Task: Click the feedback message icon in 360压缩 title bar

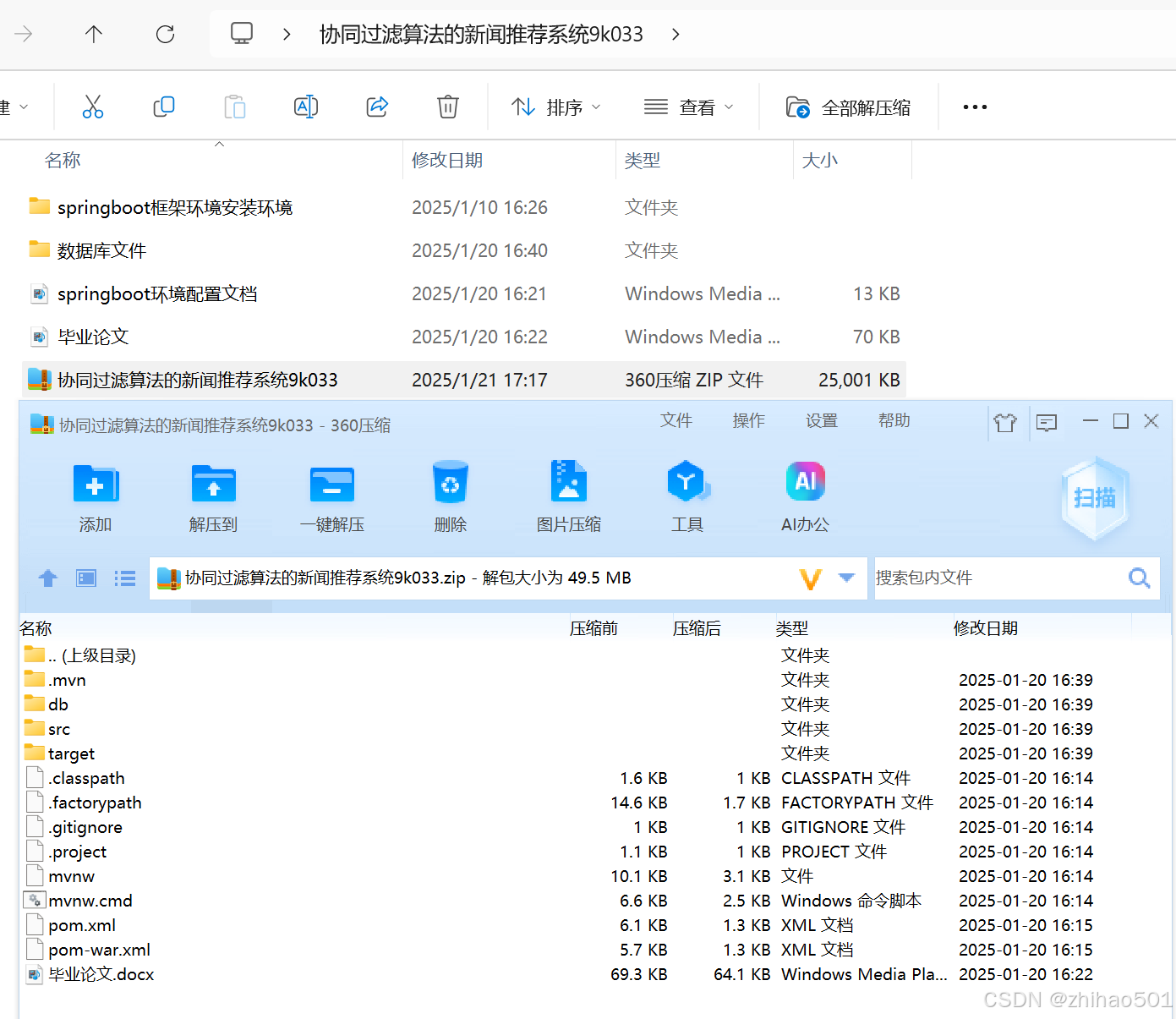Action: pyautogui.click(x=1047, y=422)
